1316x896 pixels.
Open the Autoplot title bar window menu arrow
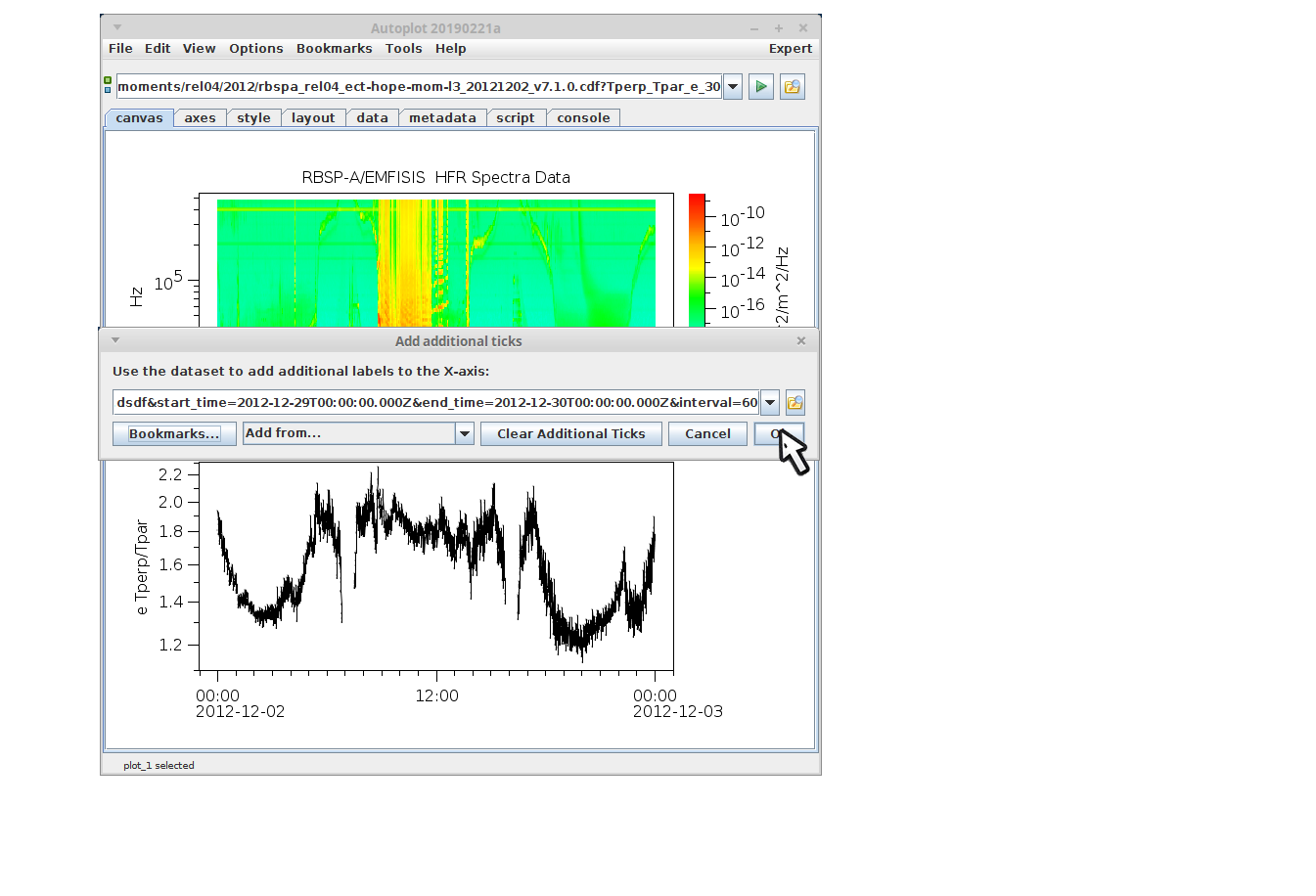pyautogui.click(x=117, y=27)
